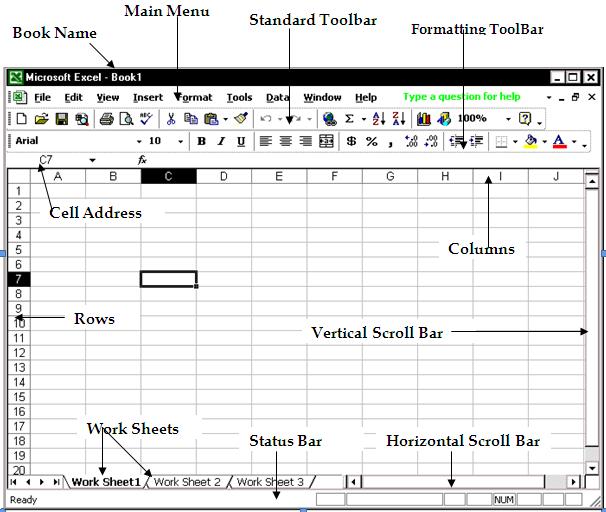Viewport: 606px width, 512px height.
Task: Open the Window menu
Action: (322, 97)
